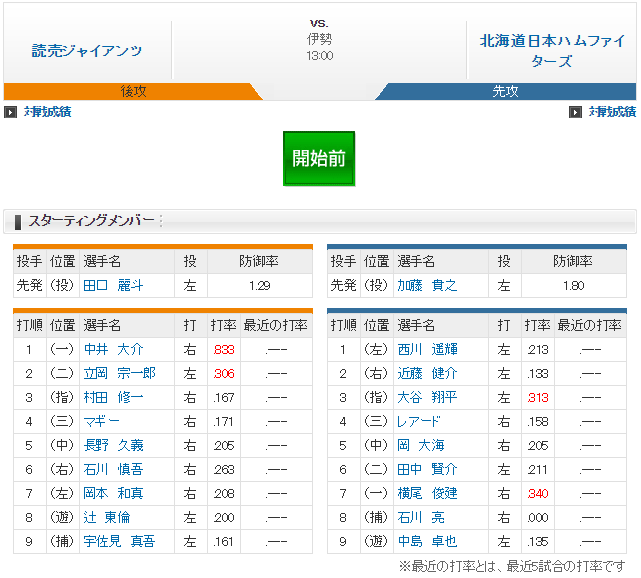Image resolution: width=641 pixels, height=578 pixels.
Task: Open player 岡本 和真 profile
Action: coord(113,493)
